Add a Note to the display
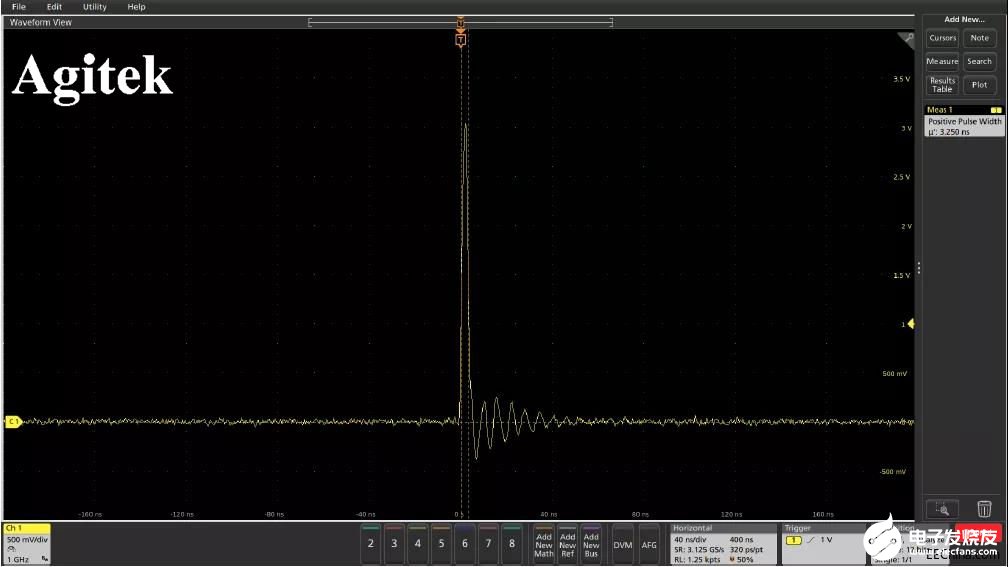The width and height of the screenshot is (1008, 567). [x=979, y=38]
